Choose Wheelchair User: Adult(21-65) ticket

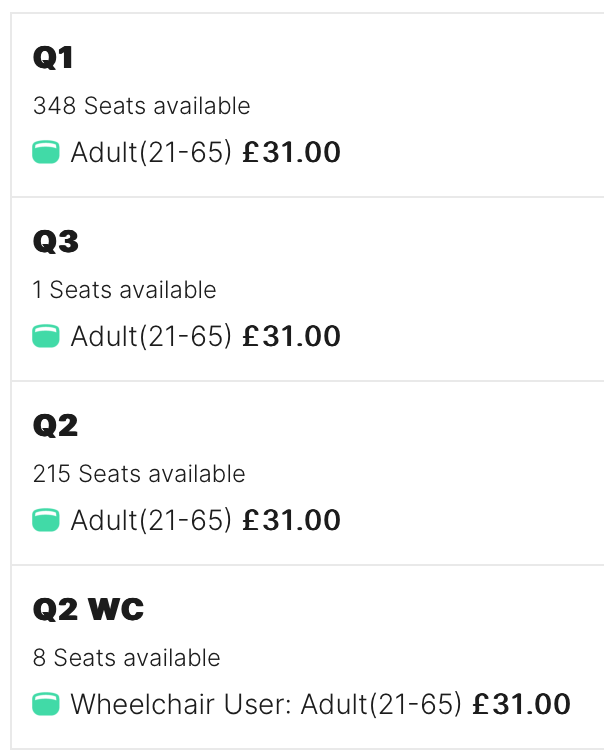(x=266, y=704)
